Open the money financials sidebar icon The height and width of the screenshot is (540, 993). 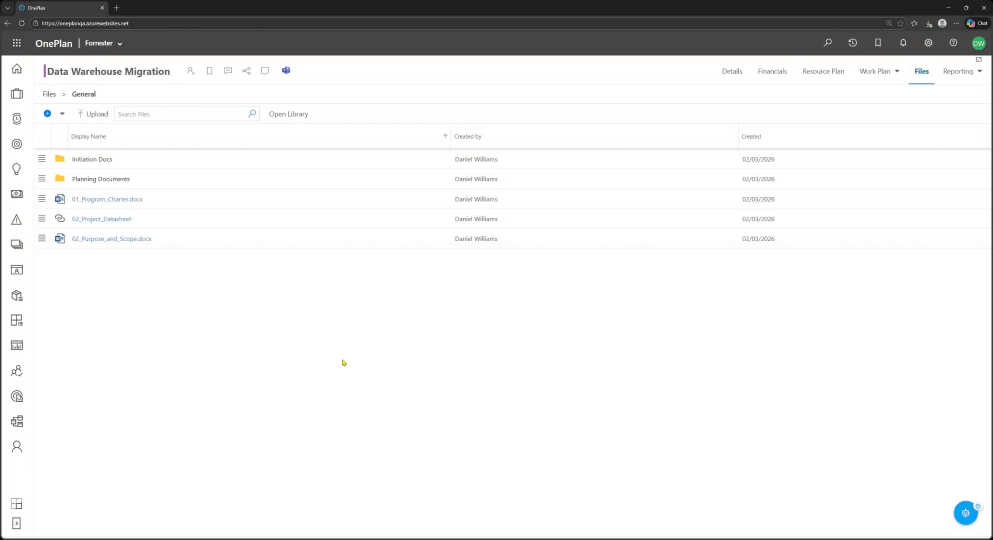tap(16, 194)
